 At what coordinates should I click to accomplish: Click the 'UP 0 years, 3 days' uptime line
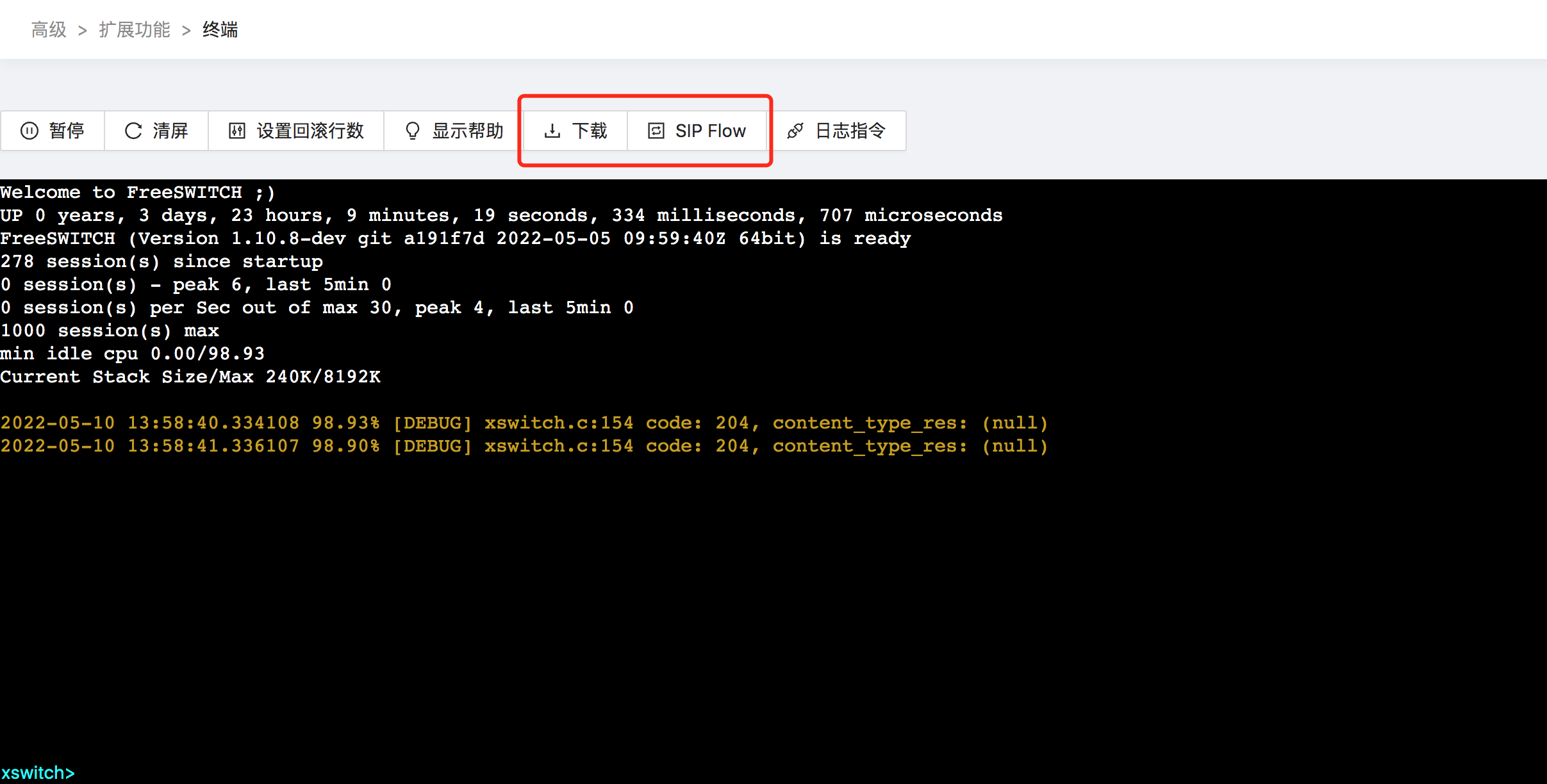click(x=502, y=215)
